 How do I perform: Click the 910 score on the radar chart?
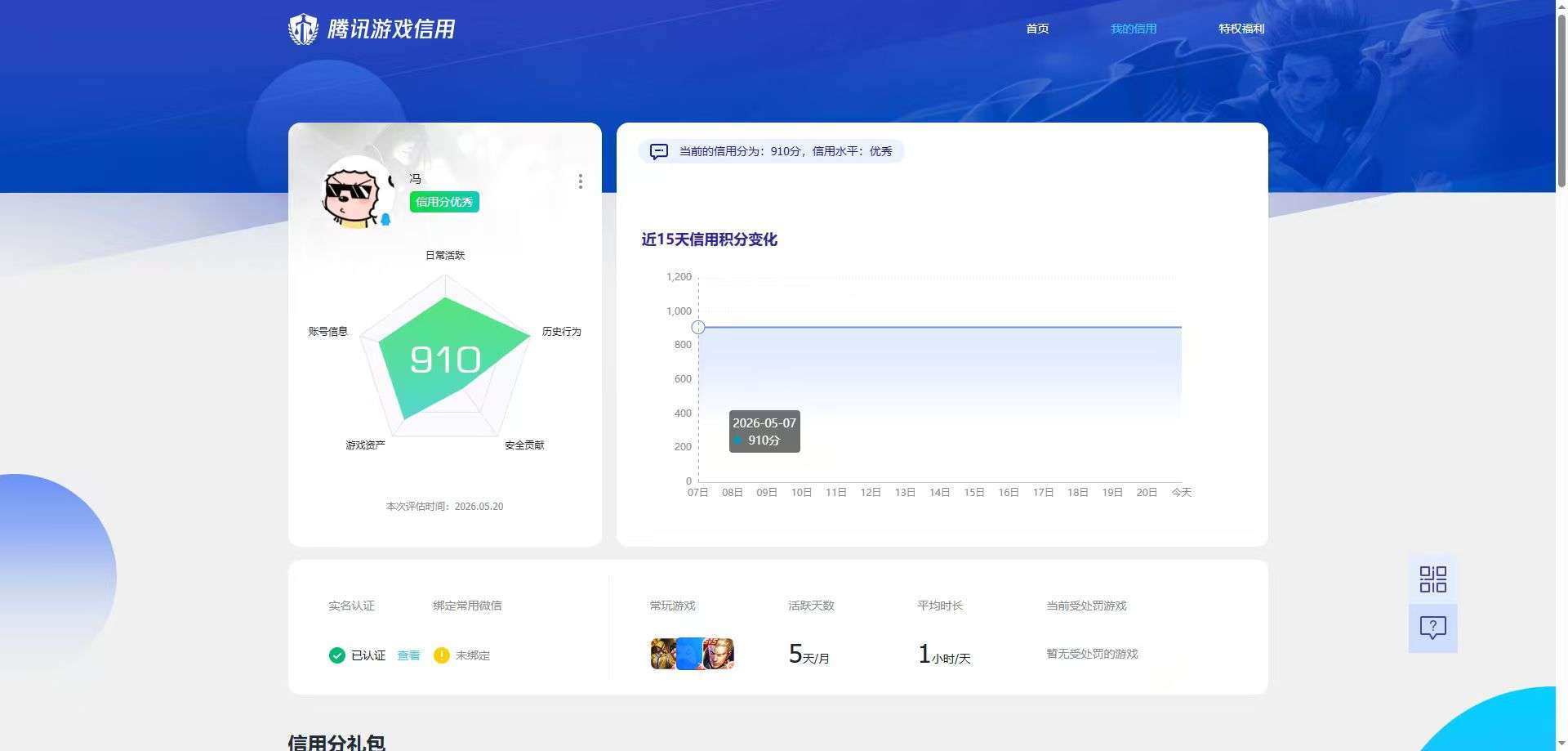(x=445, y=360)
